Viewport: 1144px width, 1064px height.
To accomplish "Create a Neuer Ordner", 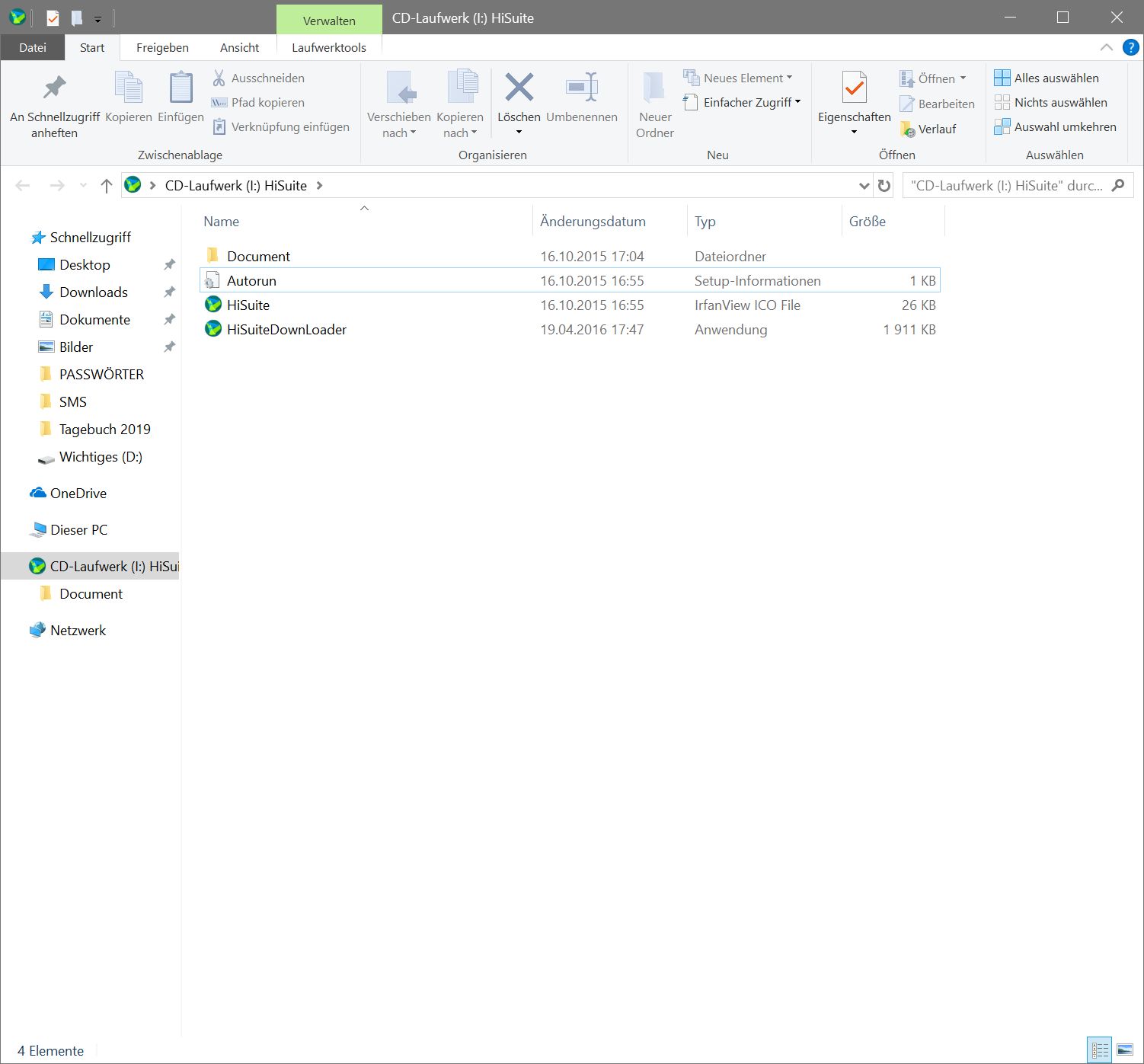I will click(x=655, y=106).
